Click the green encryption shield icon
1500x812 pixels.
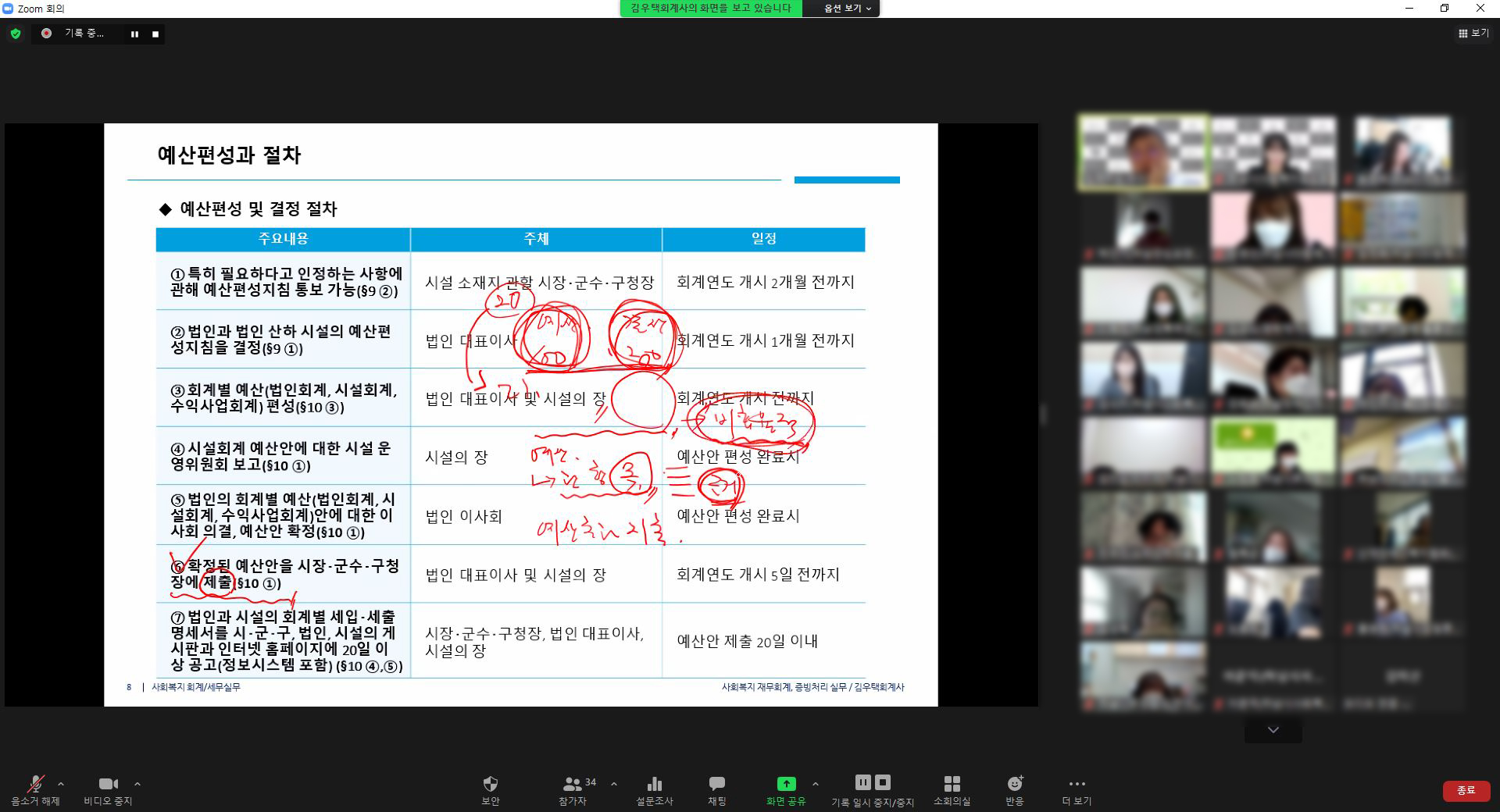pos(16,34)
